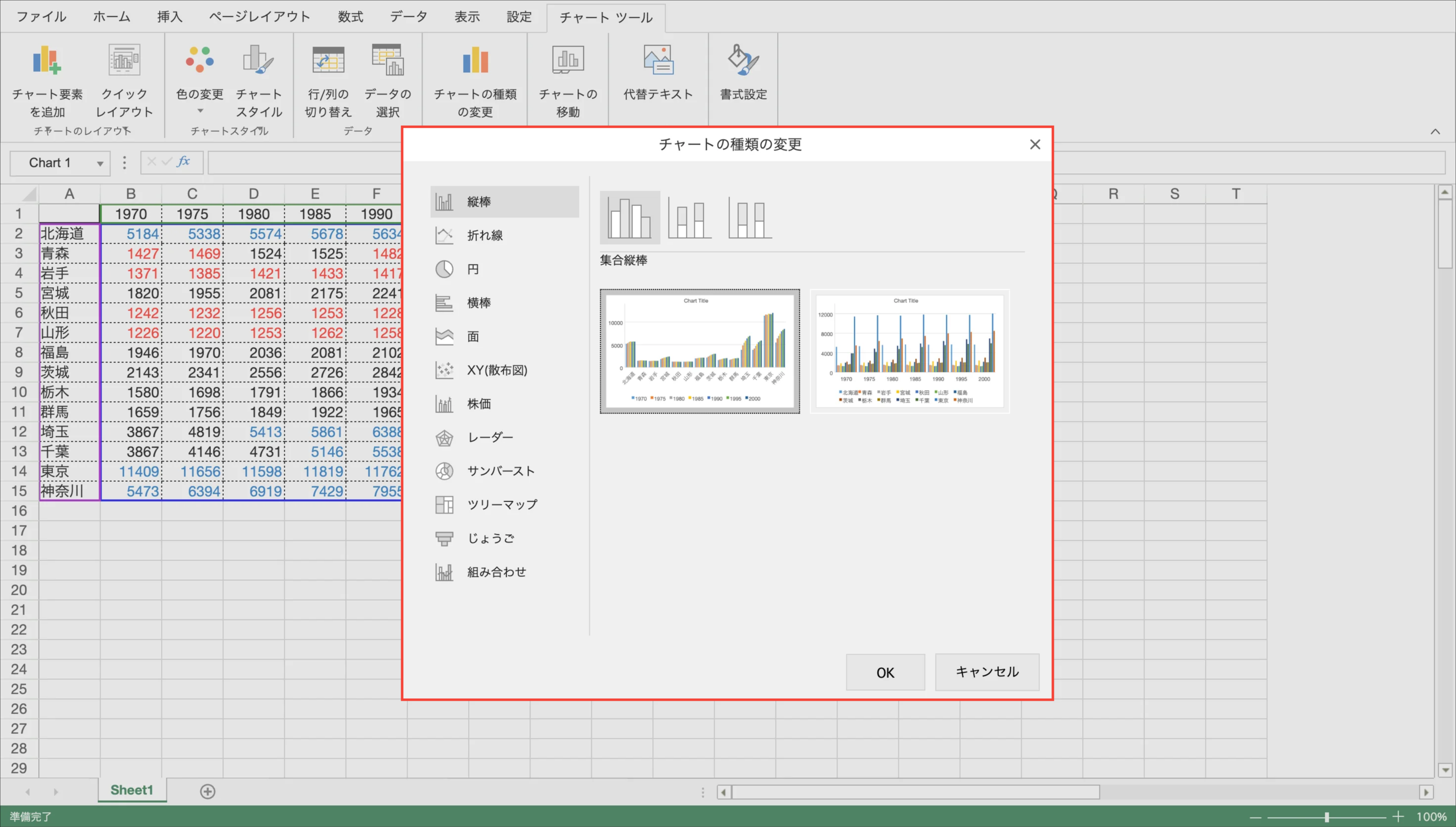The image size is (1456, 827).
Task: Click the Format Settings paint bucket icon
Action: (x=743, y=61)
